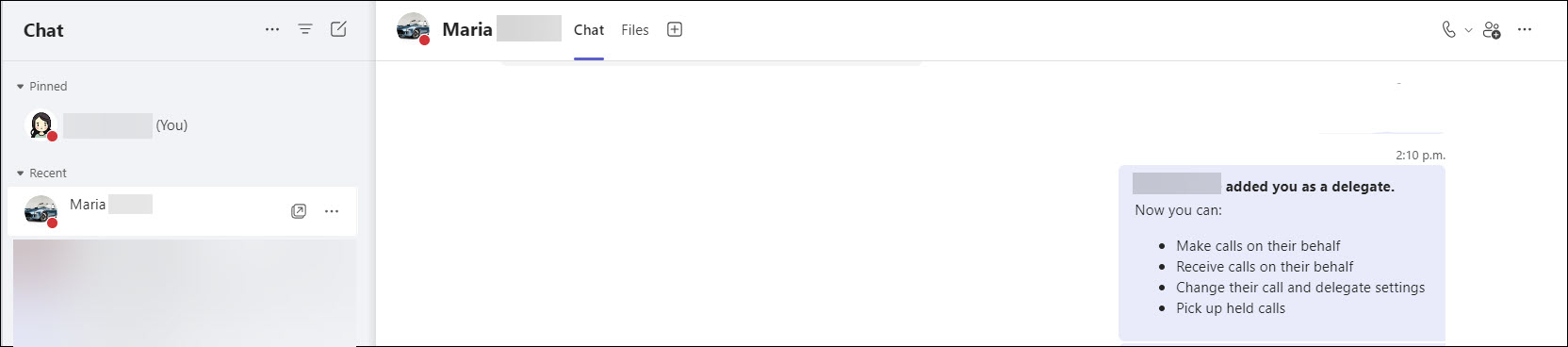
Task: Click your avatar in the Pinned section
Action: pos(41,124)
